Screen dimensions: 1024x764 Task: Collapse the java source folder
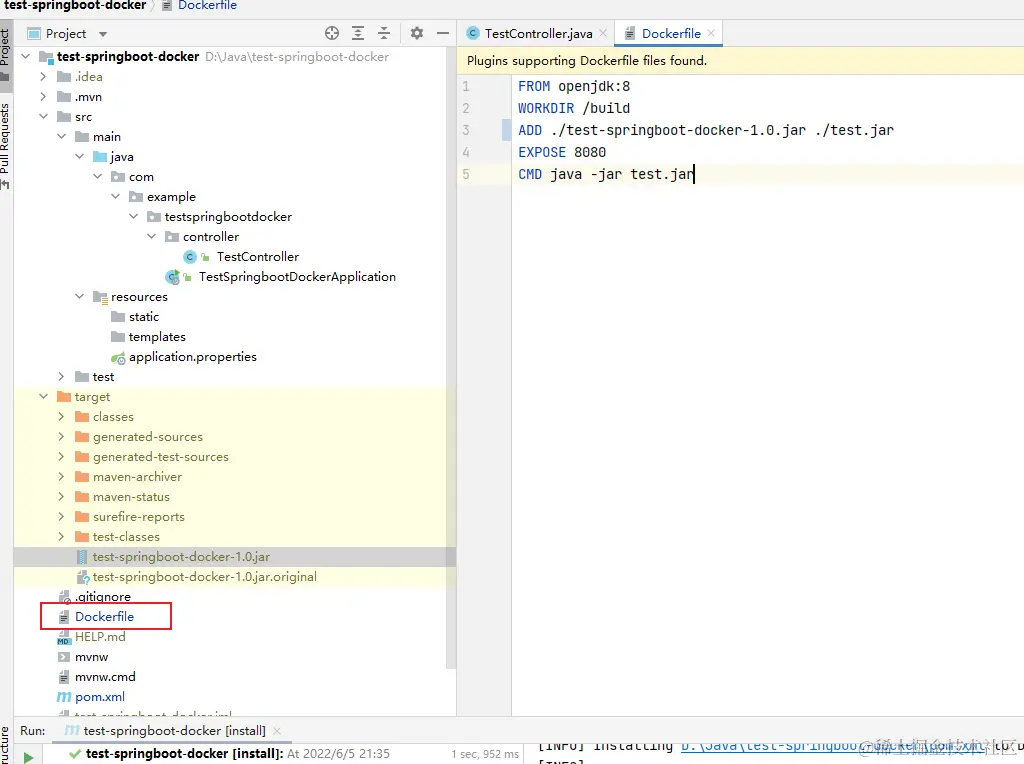tap(80, 157)
